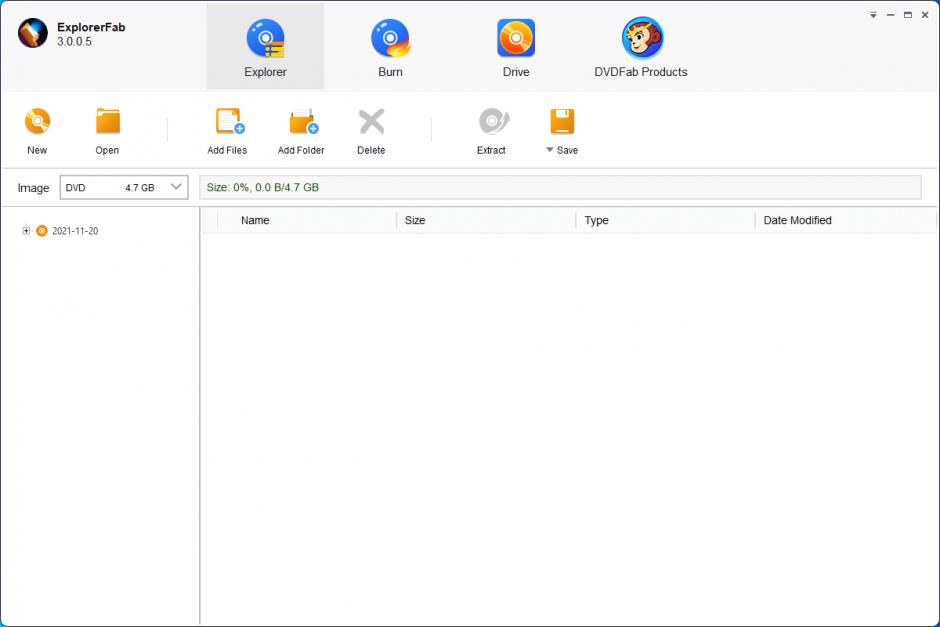
Task: Close the ExplorerFab window
Action: click(x=925, y=15)
